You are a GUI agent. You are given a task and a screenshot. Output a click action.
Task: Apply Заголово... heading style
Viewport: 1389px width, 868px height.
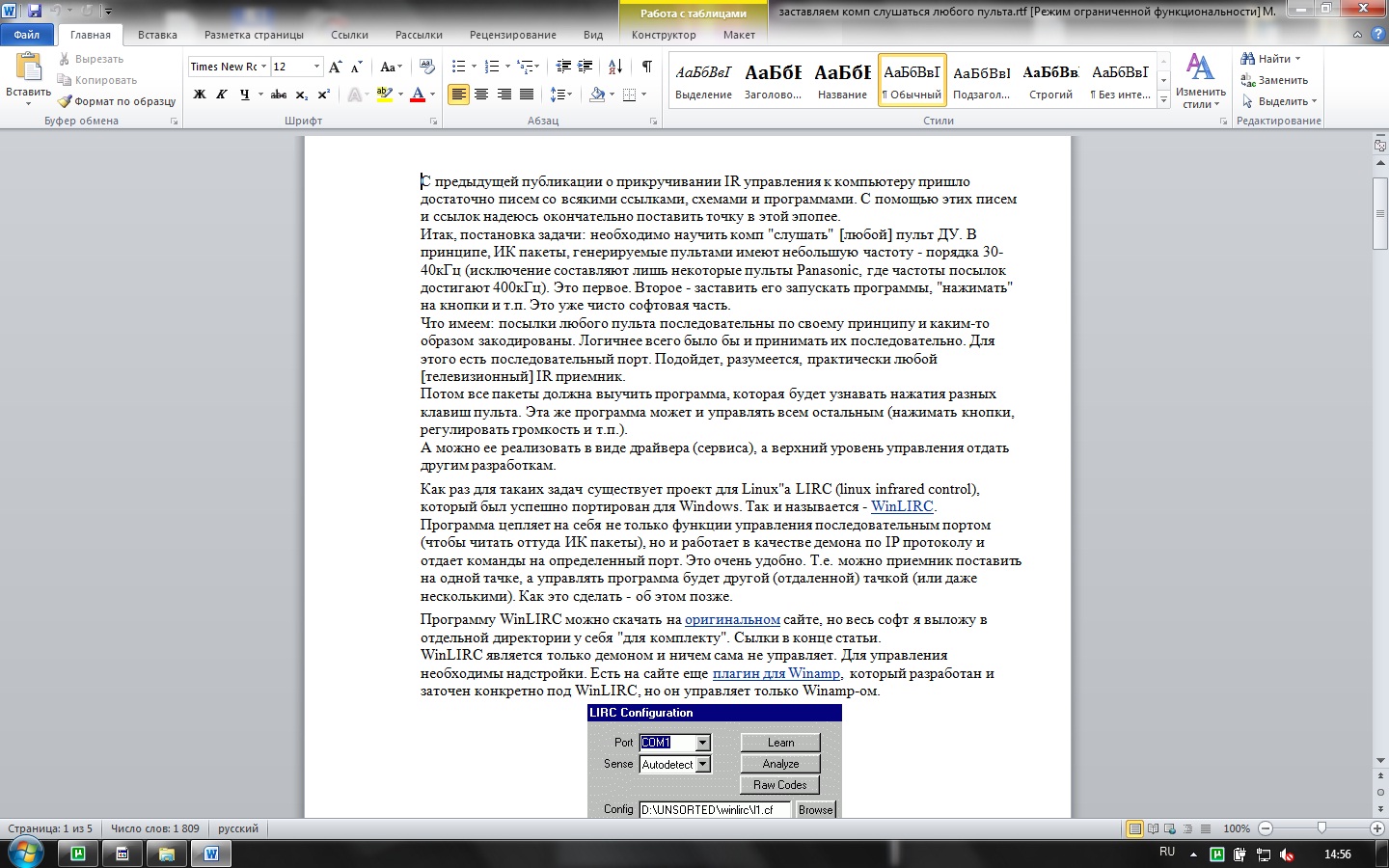click(773, 81)
